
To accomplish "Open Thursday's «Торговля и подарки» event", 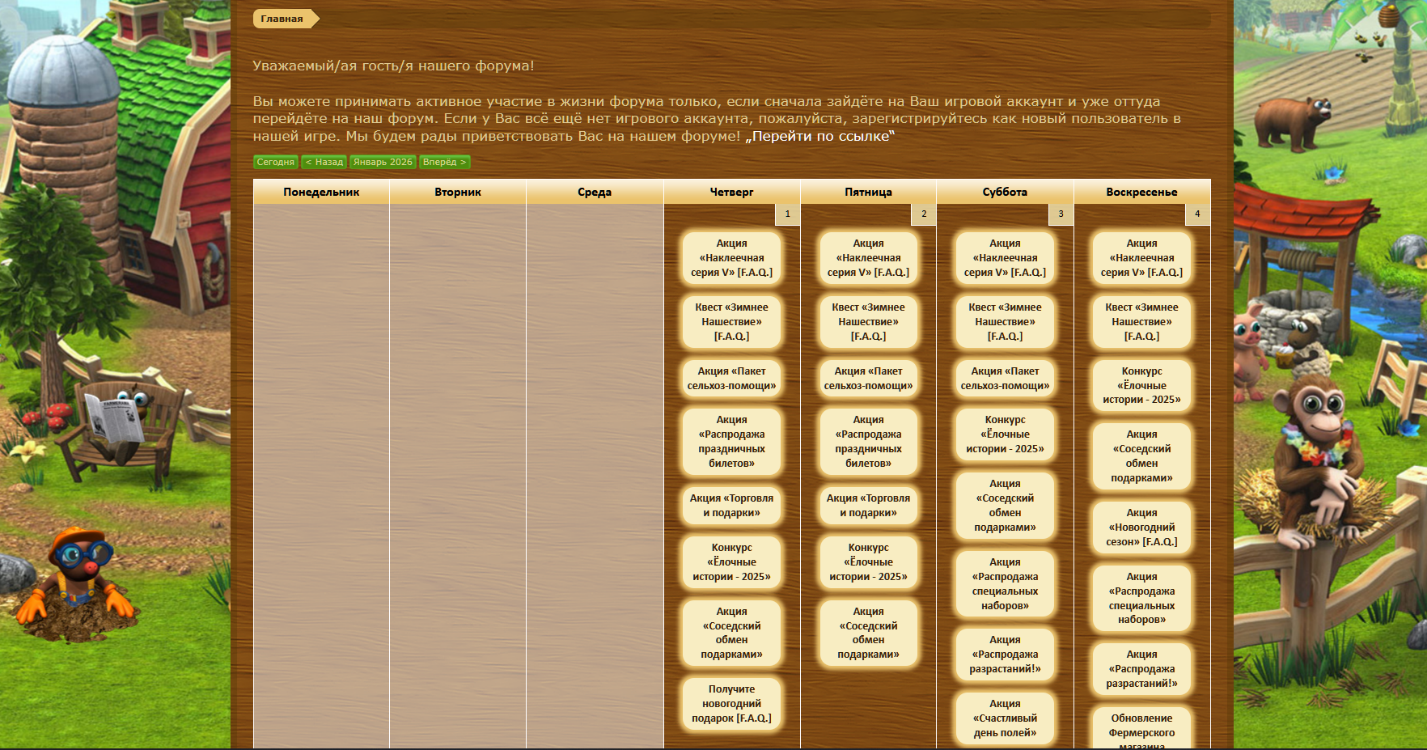I will point(732,505).
